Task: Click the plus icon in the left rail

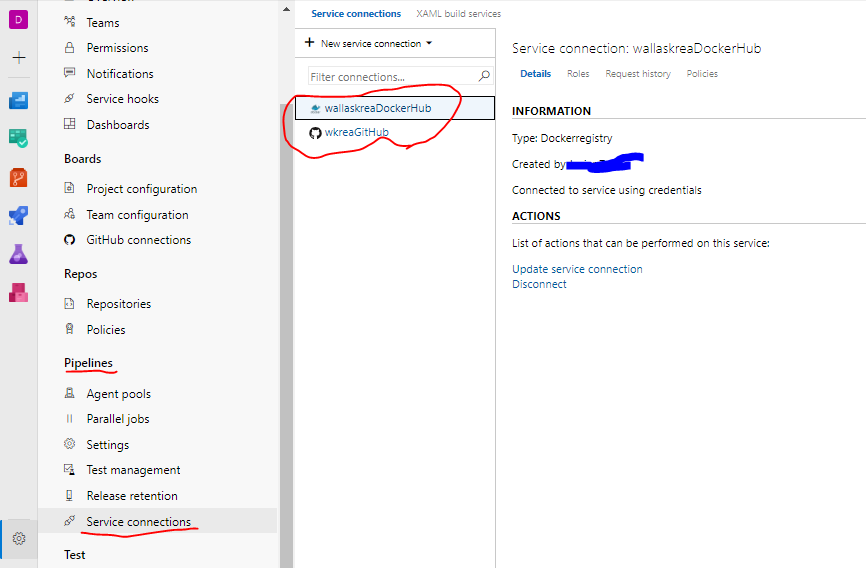Action: click(x=19, y=57)
